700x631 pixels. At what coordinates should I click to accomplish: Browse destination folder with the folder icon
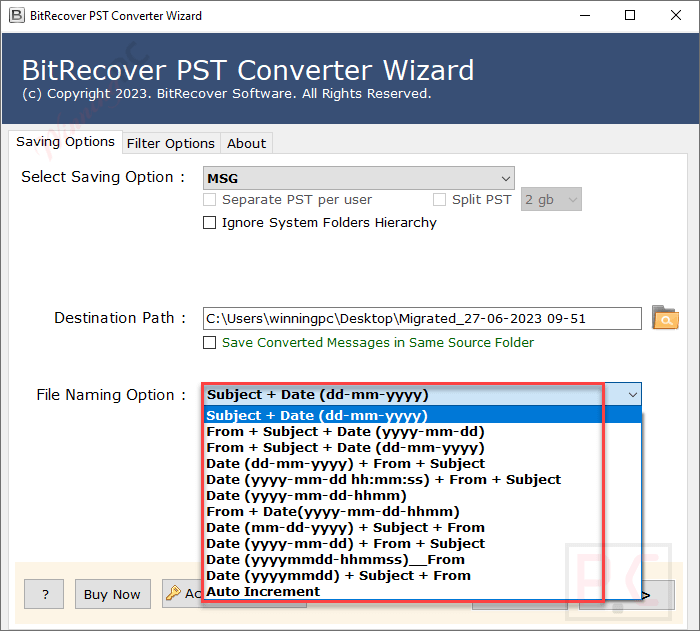pyautogui.click(x=665, y=318)
